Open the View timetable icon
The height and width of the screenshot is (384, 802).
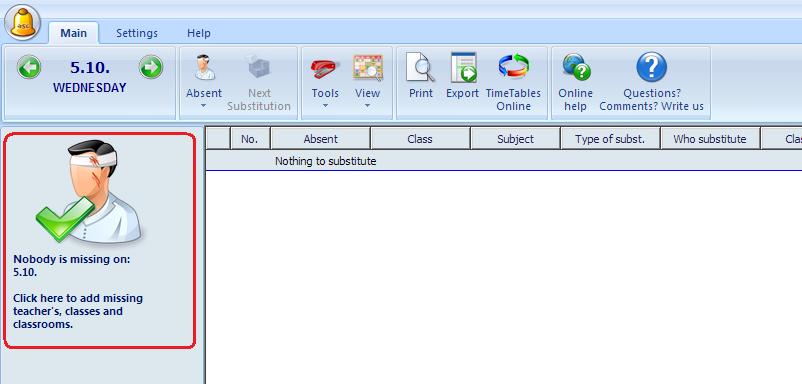click(x=368, y=67)
